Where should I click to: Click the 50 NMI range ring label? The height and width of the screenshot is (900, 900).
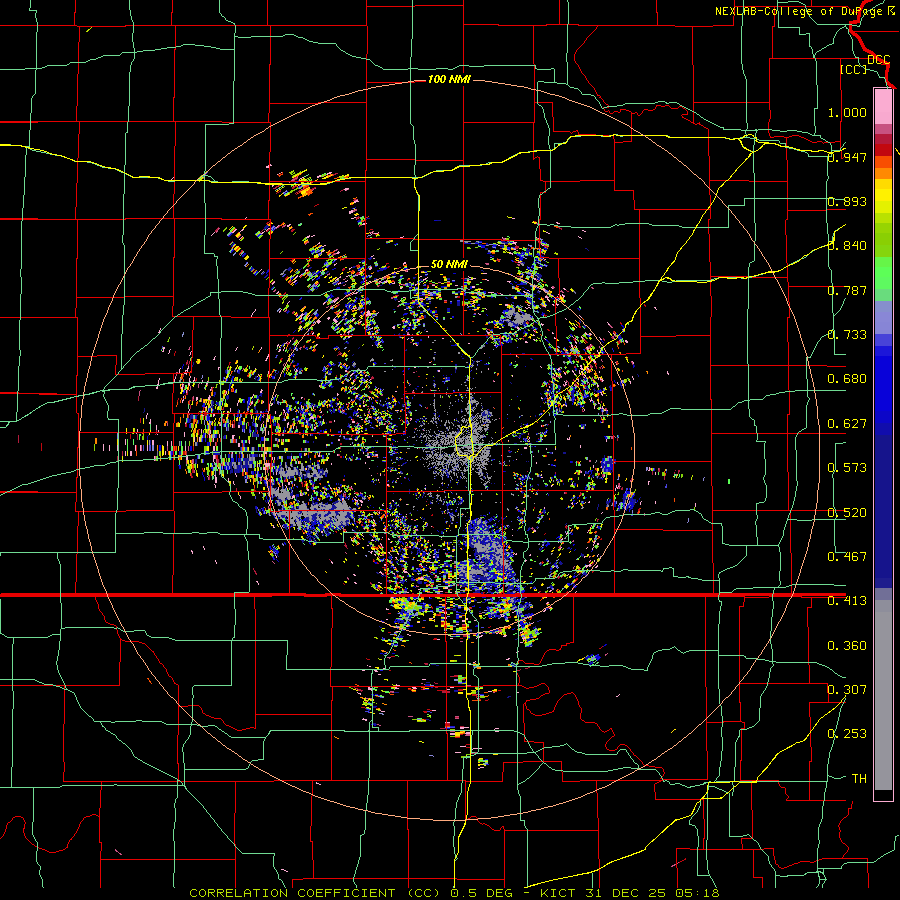pos(449,264)
